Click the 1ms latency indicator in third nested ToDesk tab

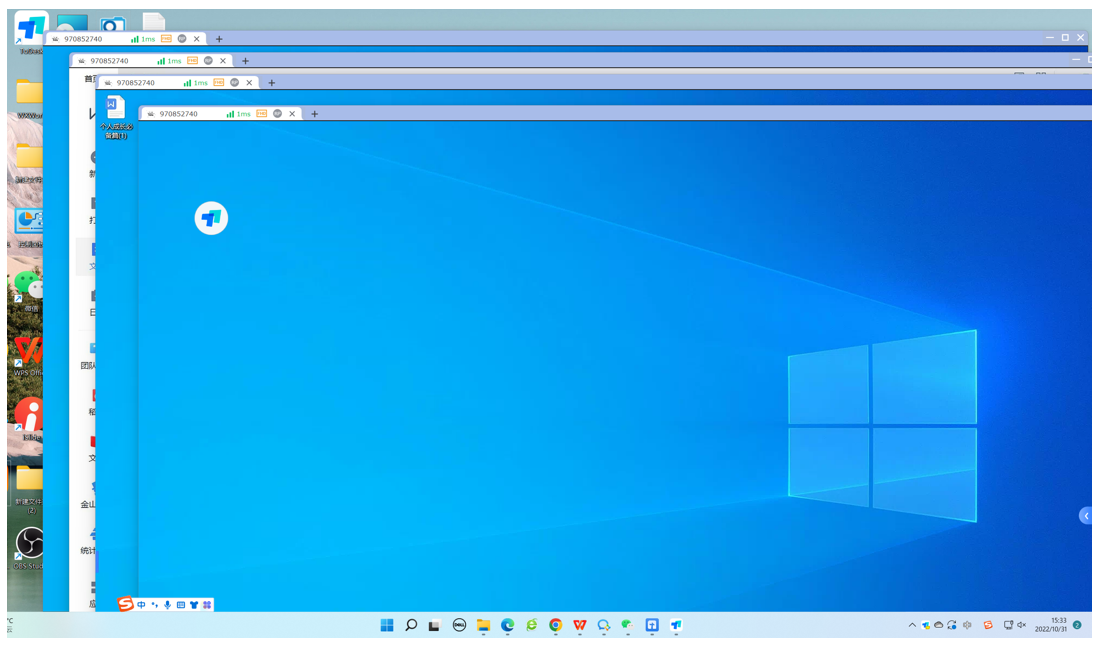[x=195, y=83]
